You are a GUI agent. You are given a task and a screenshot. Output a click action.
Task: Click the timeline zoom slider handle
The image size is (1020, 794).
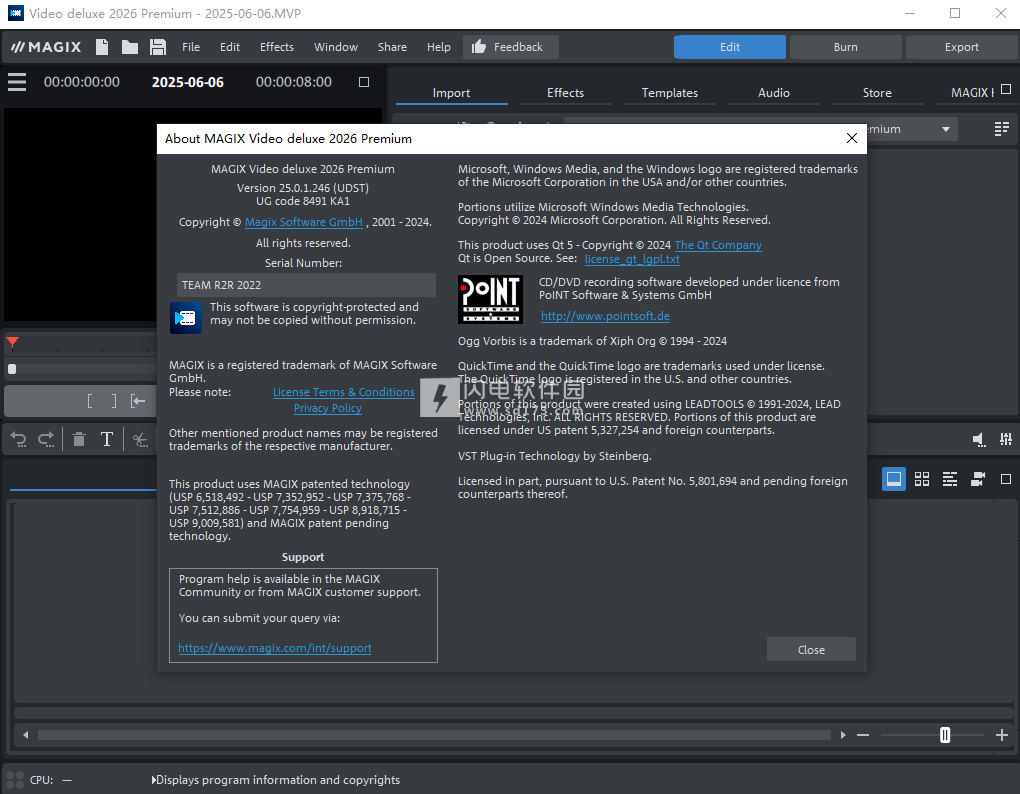[945, 735]
